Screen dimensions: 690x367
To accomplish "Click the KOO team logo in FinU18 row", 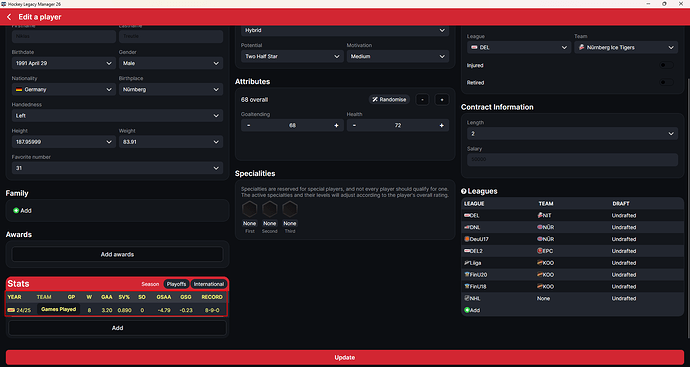I will click(x=540, y=286).
